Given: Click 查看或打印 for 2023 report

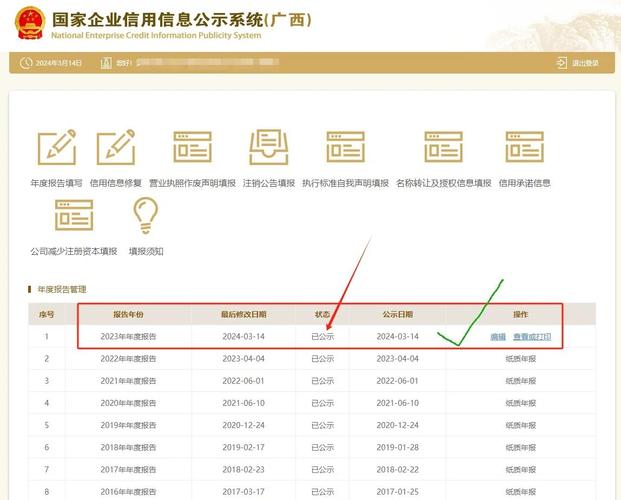Looking at the screenshot, I should click(532, 337).
